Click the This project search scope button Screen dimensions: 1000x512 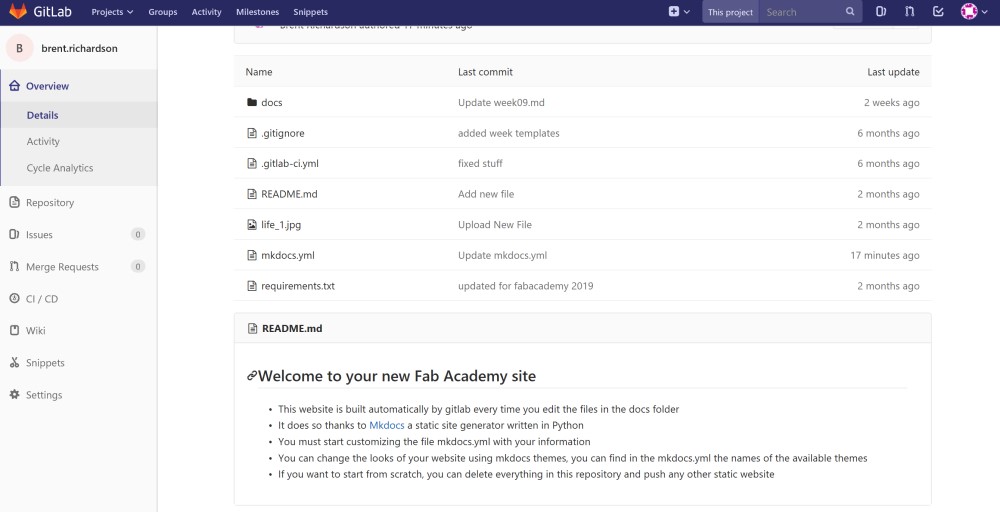pos(730,12)
